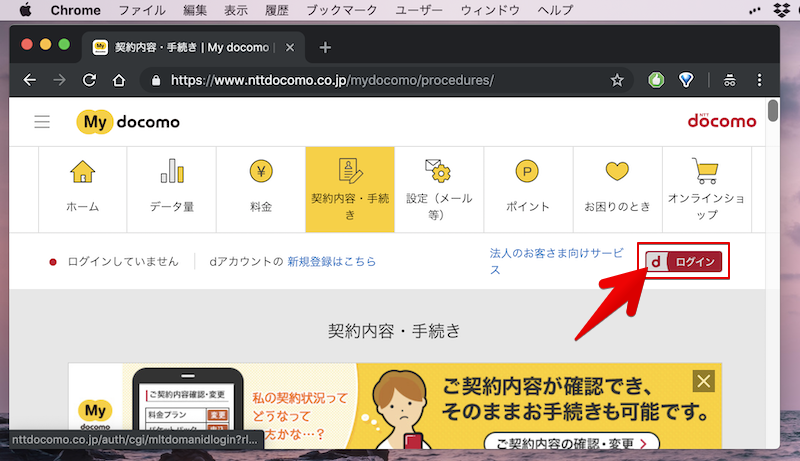The image size is (800, 461).
Task: Follow the 新規登録はこちら link
Action: [331, 261]
